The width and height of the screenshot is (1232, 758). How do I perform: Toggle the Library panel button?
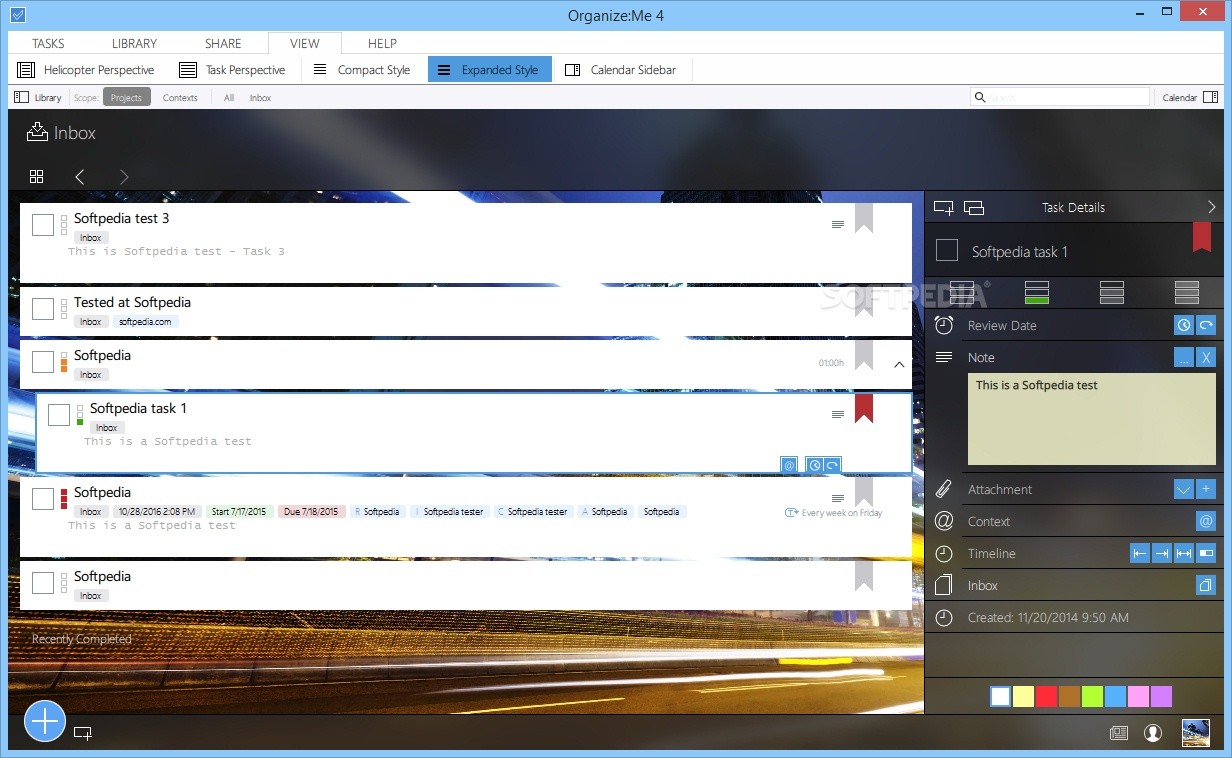click(38, 97)
